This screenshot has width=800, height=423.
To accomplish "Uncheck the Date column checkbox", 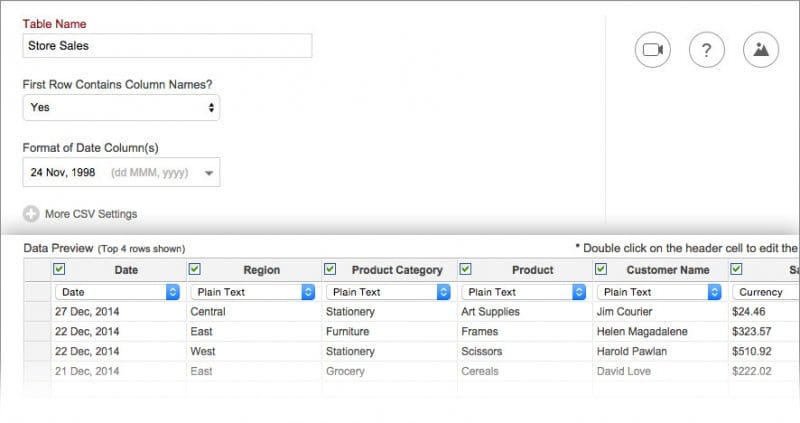I will click(59, 269).
